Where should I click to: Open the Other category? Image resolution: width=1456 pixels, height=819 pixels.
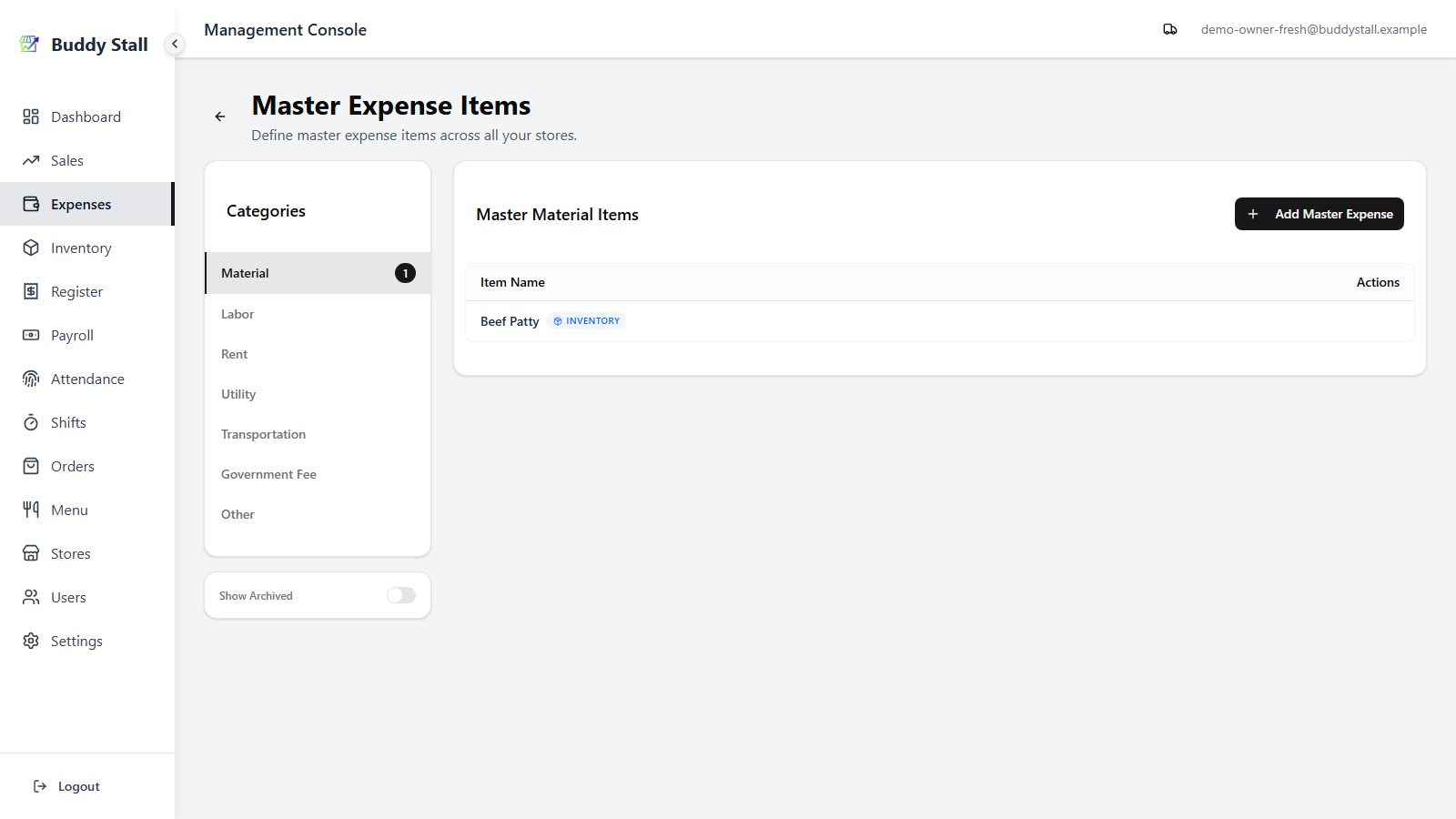click(318, 514)
